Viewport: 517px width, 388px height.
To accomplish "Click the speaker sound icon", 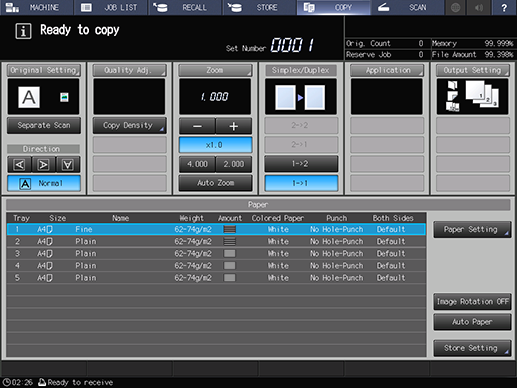I will click(479, 7).
